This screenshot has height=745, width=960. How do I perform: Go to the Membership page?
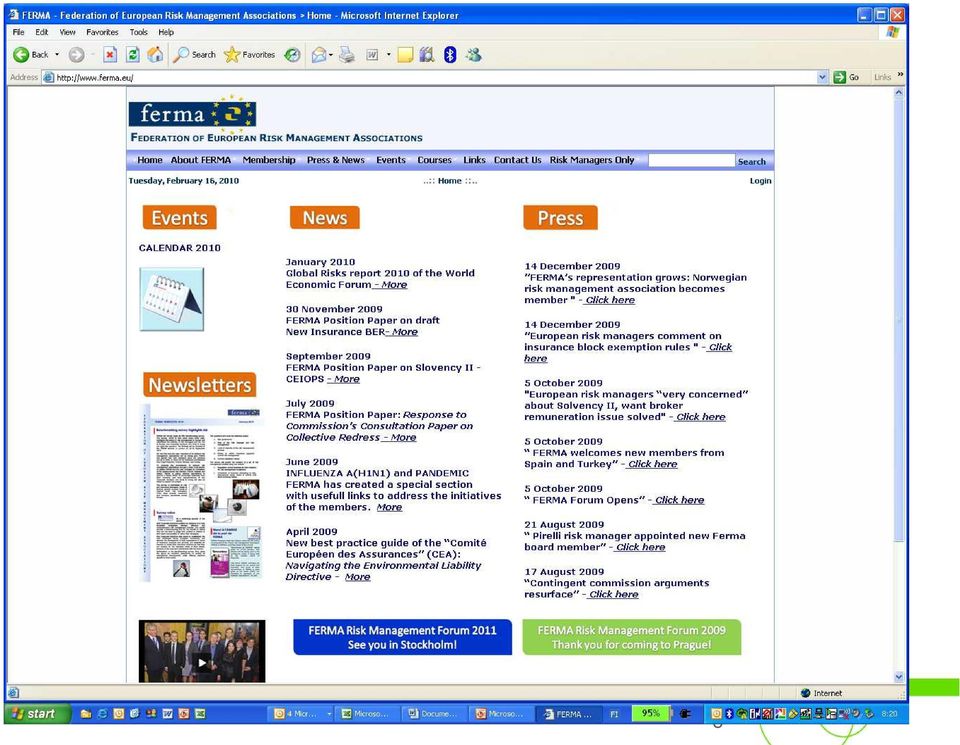[x=269, y=160]
